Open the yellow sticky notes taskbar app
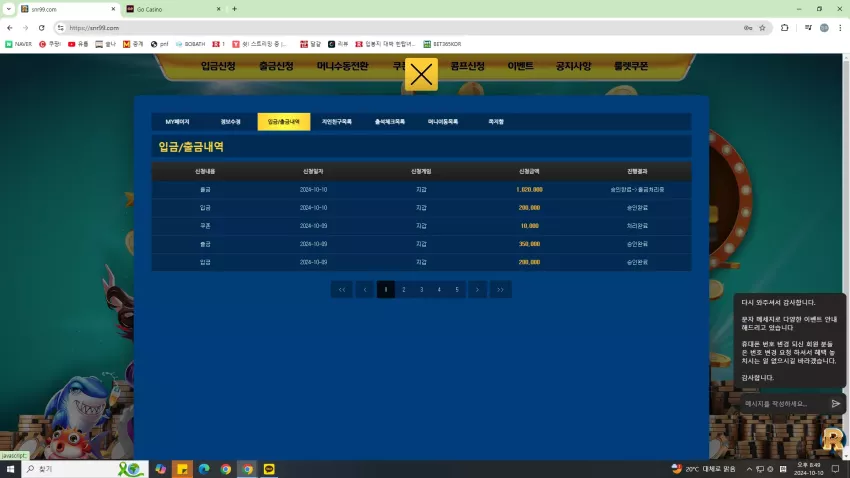Image resolution: width=850 pixels, height=478 pixels. (x=182, y=469)
